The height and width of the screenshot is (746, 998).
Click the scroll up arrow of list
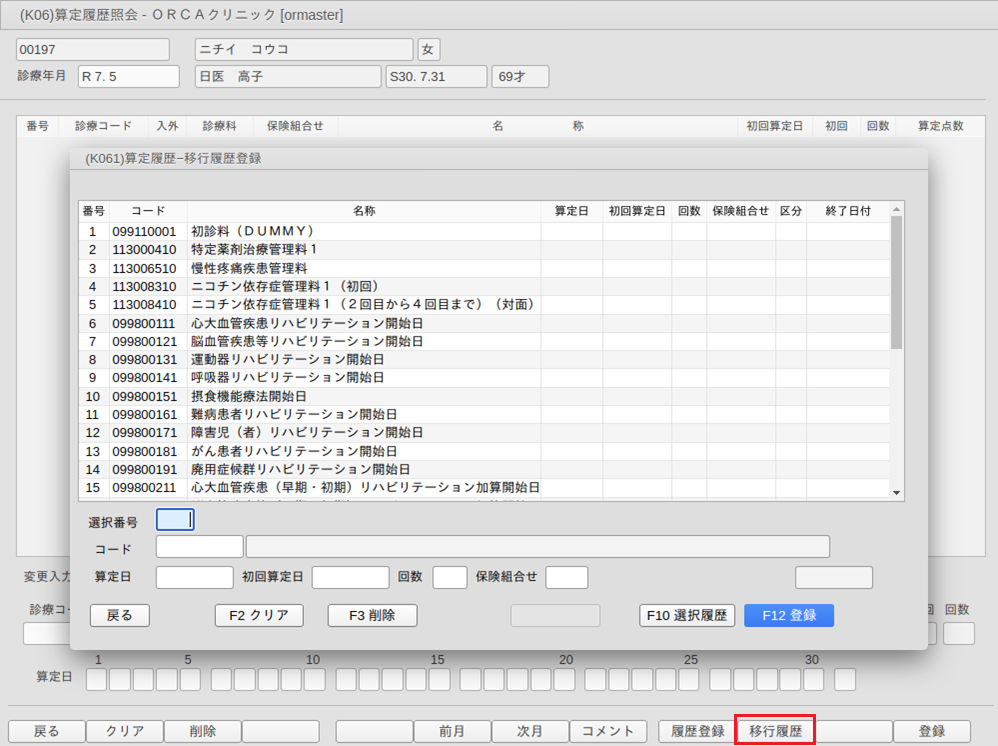[896, 210]
